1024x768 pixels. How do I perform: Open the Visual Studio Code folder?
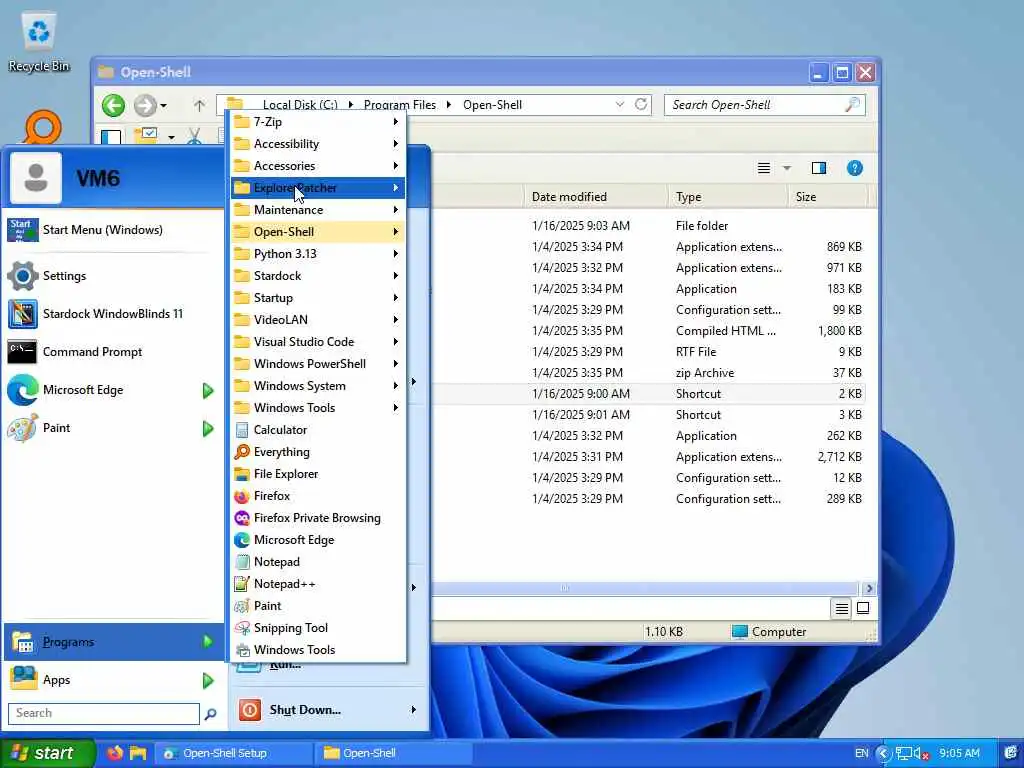(x=318, y=342)
